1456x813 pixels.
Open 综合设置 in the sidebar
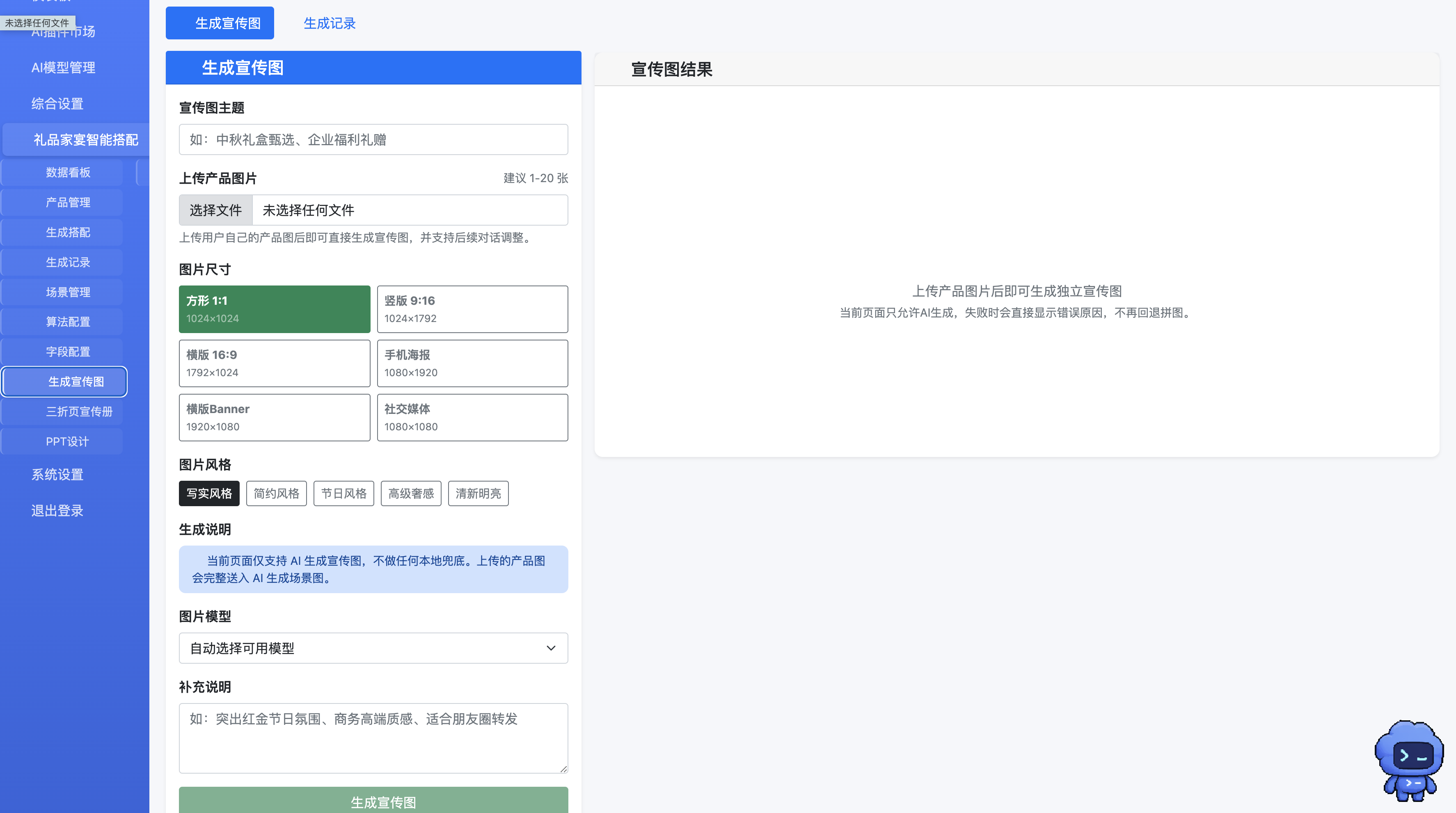57,104
